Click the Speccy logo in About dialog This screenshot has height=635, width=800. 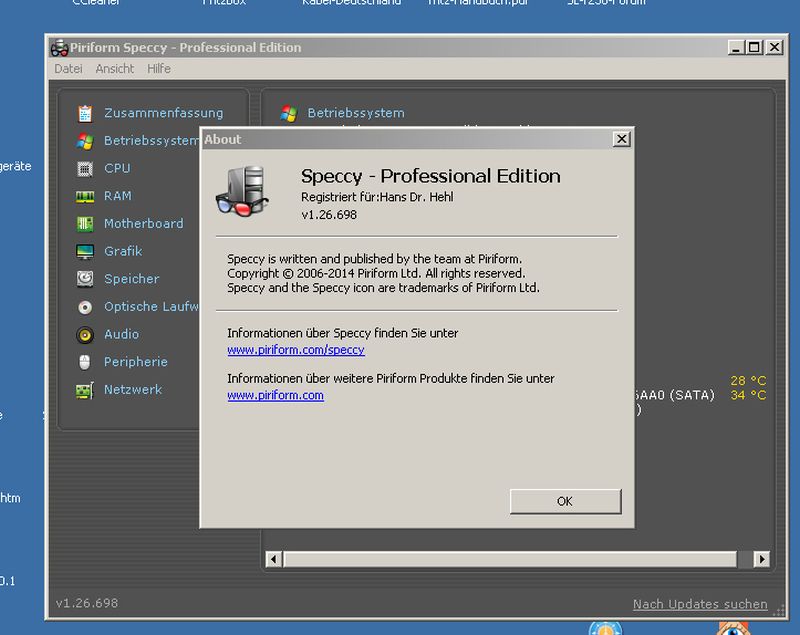point(242,191)
